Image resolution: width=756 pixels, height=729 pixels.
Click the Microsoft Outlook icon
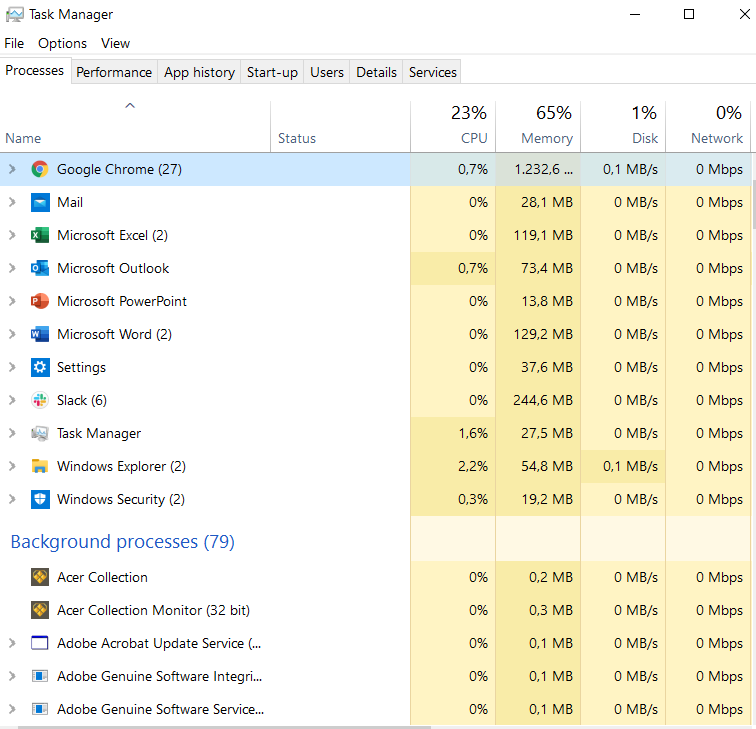pos(40,268)
